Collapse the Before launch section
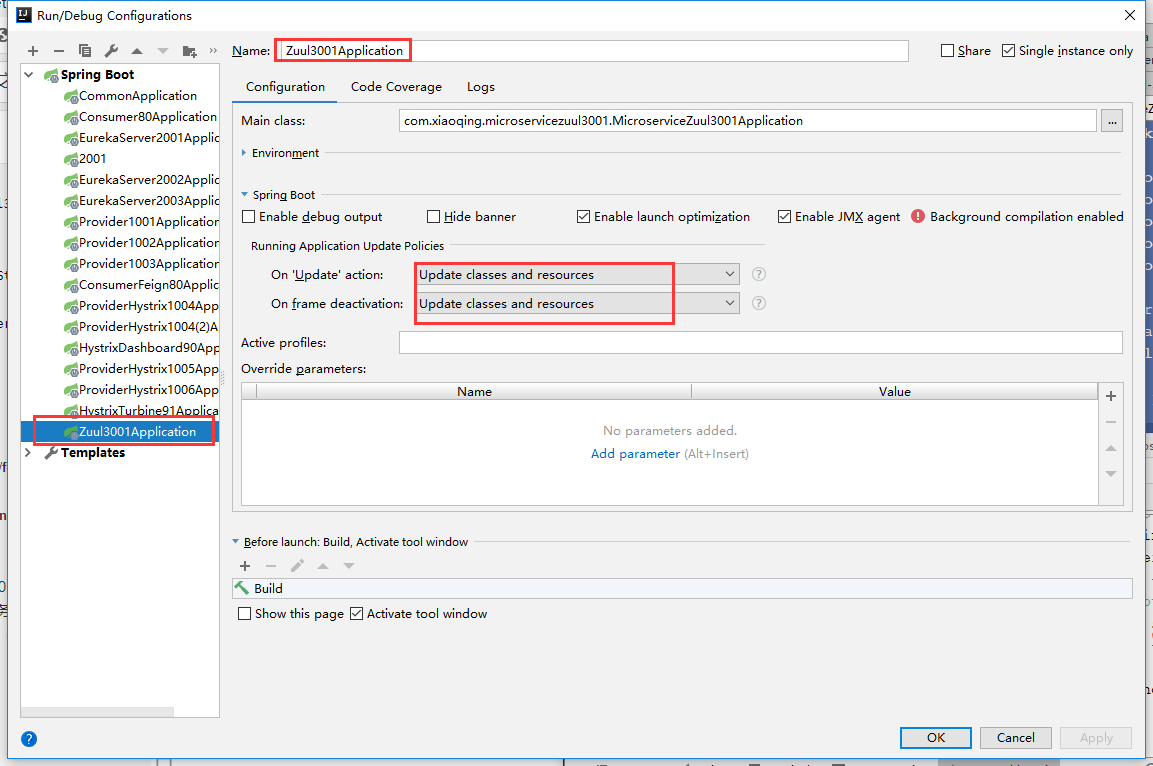Screen dimensions: 1153x766 (x=235, y=542)
